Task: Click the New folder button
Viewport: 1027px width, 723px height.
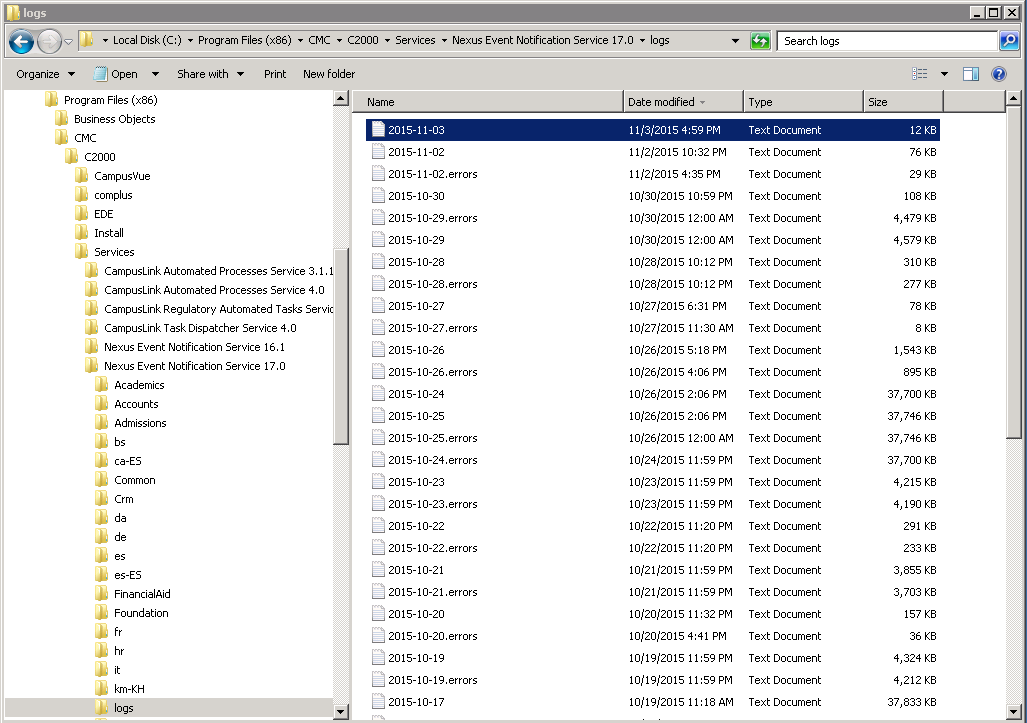Action: click(329, 74)
